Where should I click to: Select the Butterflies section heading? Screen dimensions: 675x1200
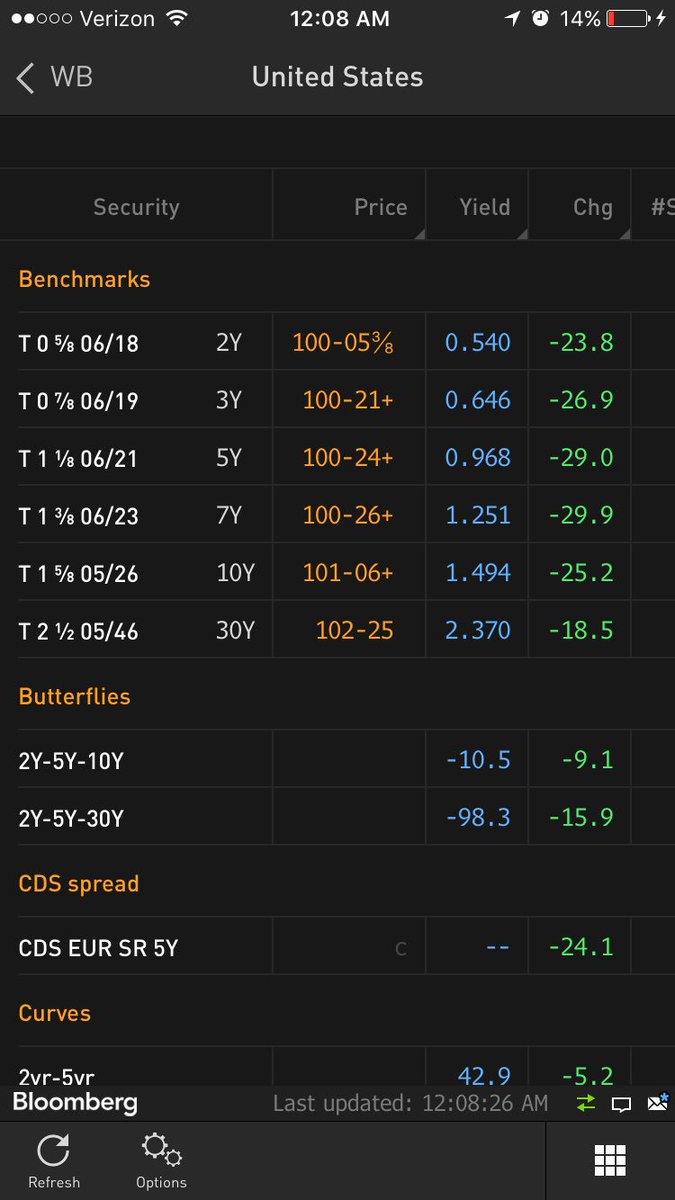74,696
